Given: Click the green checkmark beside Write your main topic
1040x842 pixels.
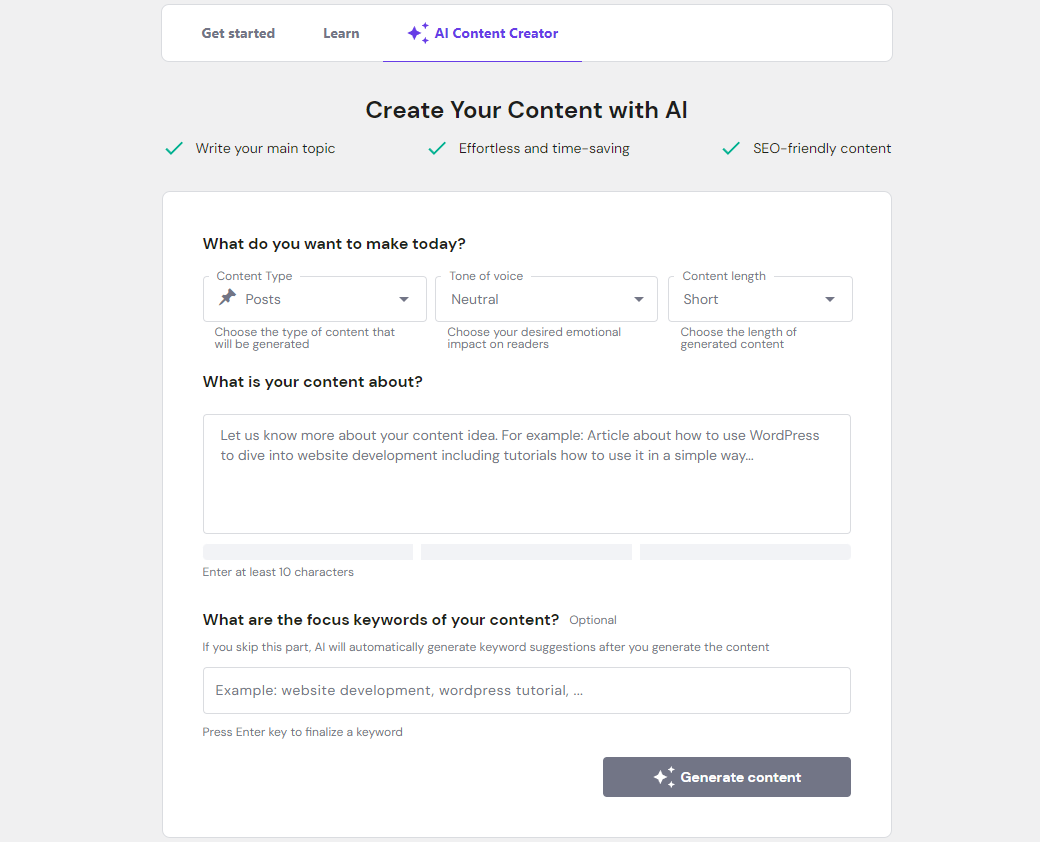Looking at the screenshot, I should 173,148.
